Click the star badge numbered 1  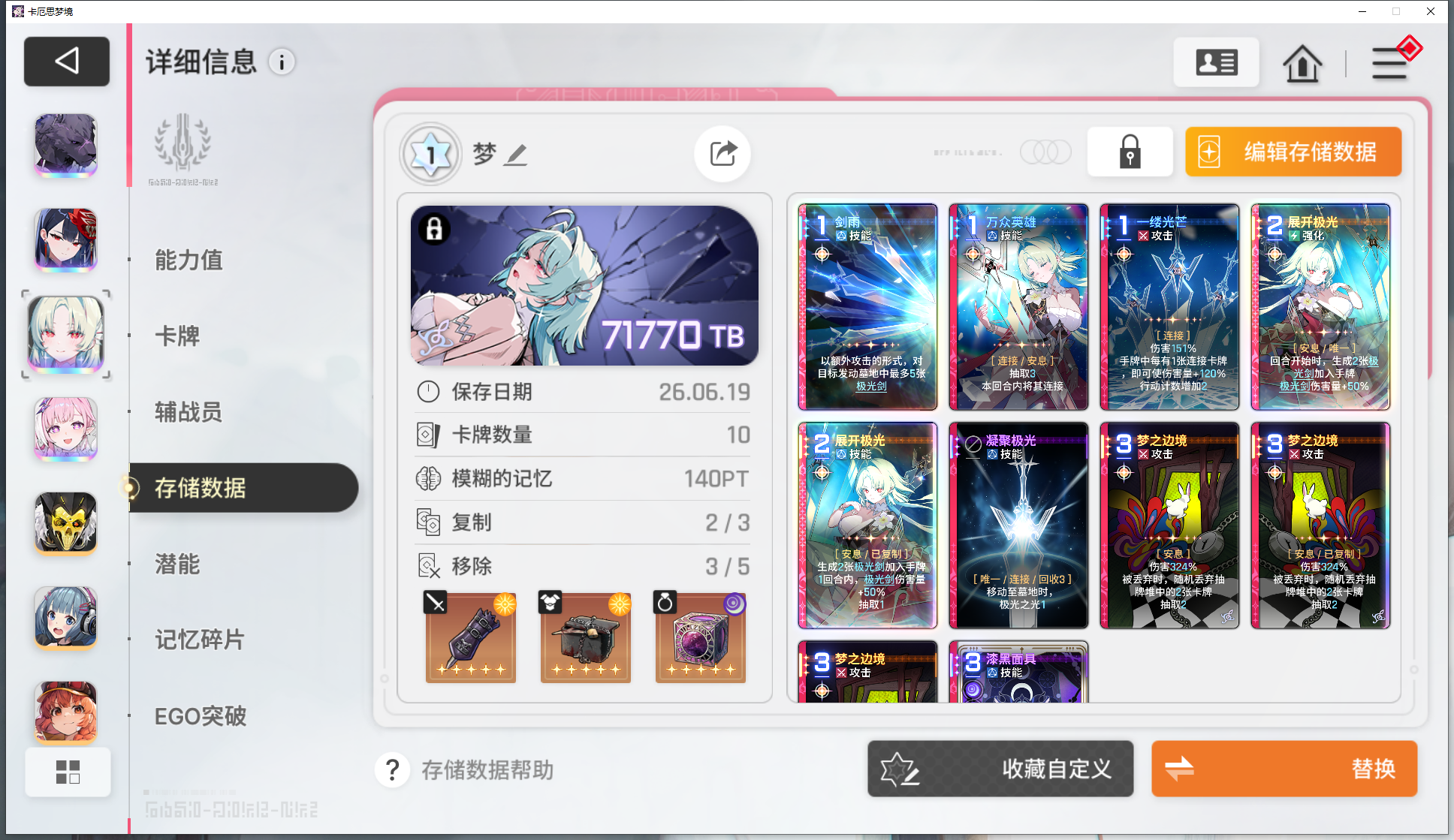pos(430,155)
